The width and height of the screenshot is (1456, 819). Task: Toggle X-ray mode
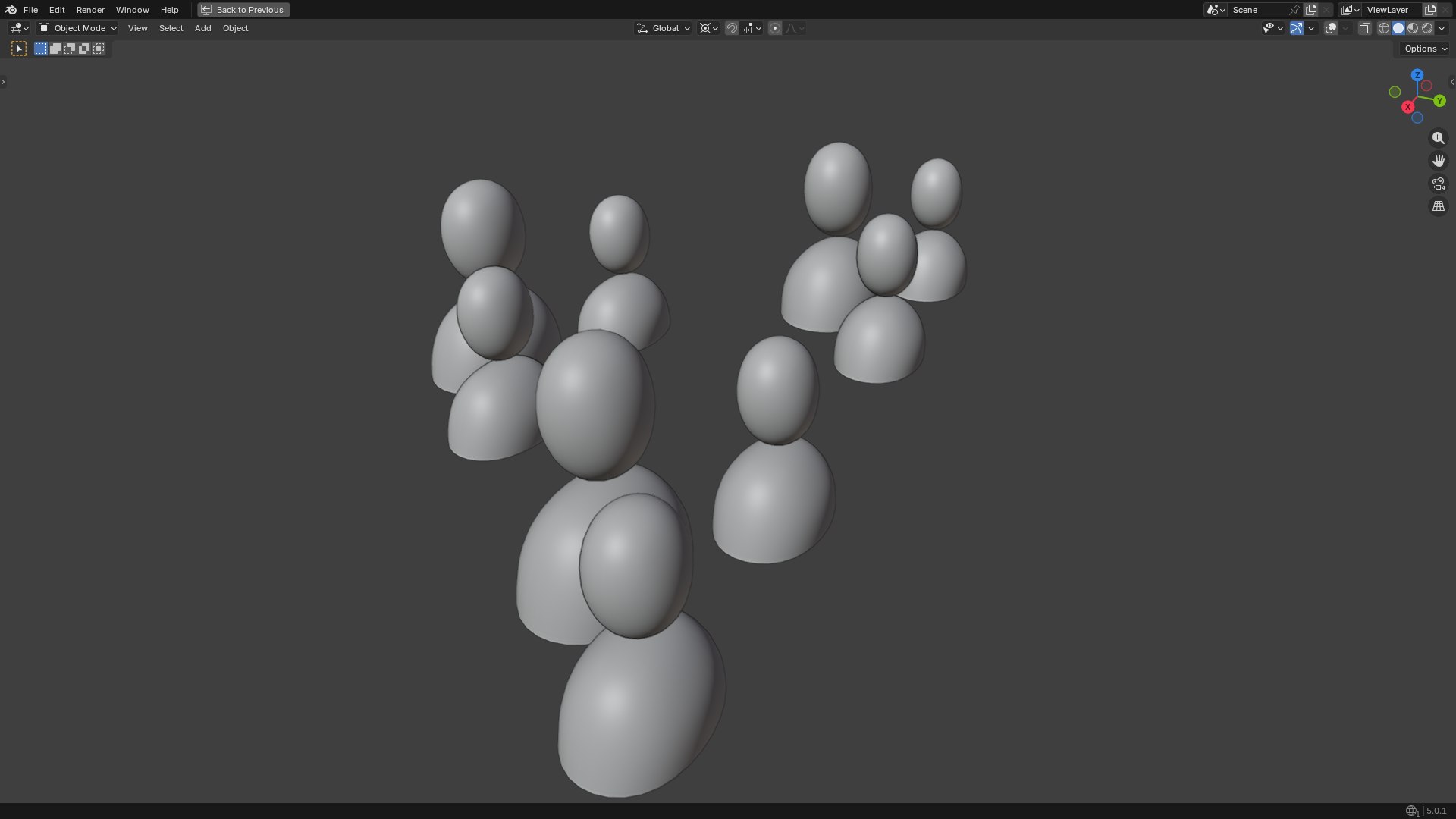[x=1365, y=28]
